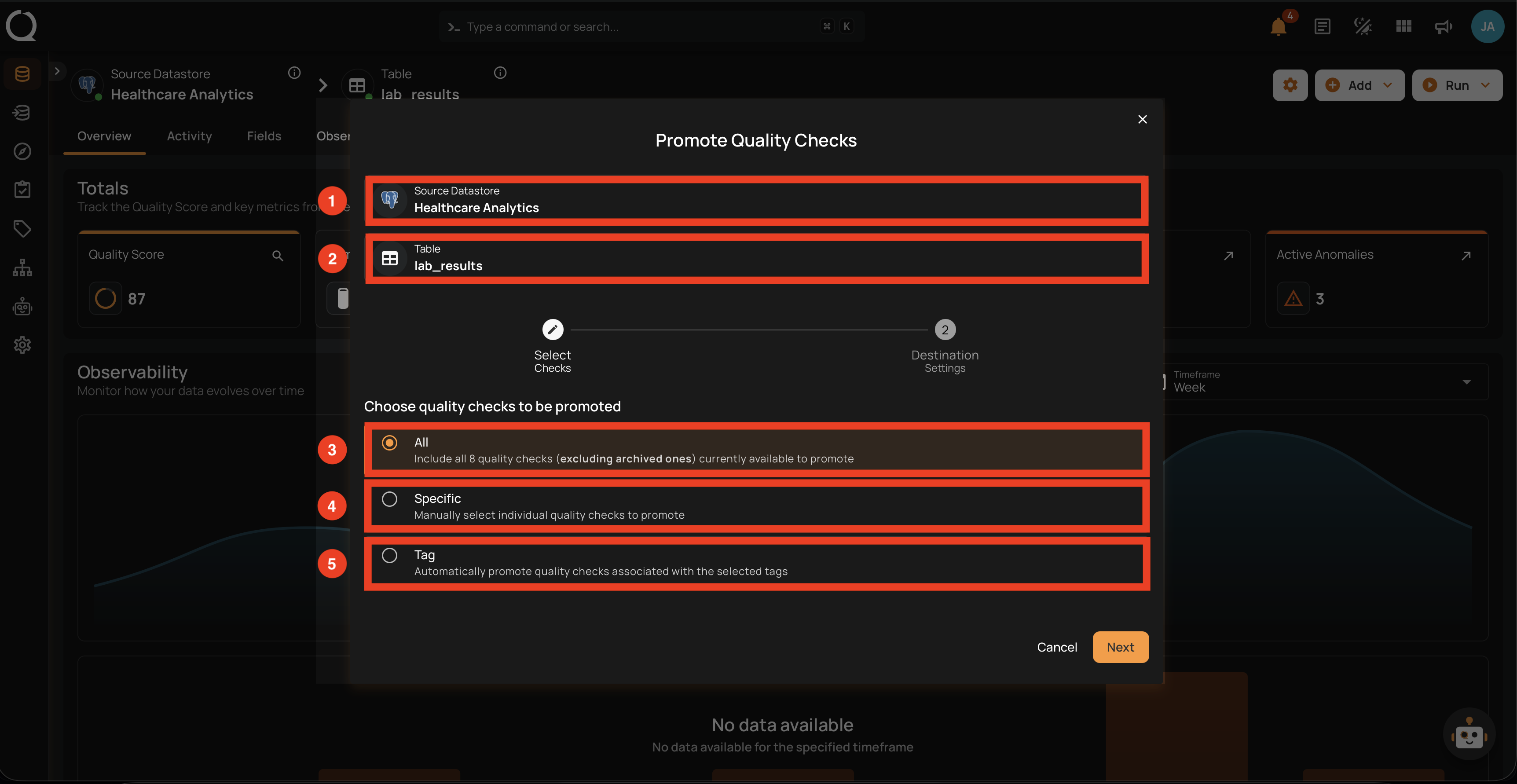
Task: Click the PostgreSQL datastore icon in dialog
Action: coord(390,200)
